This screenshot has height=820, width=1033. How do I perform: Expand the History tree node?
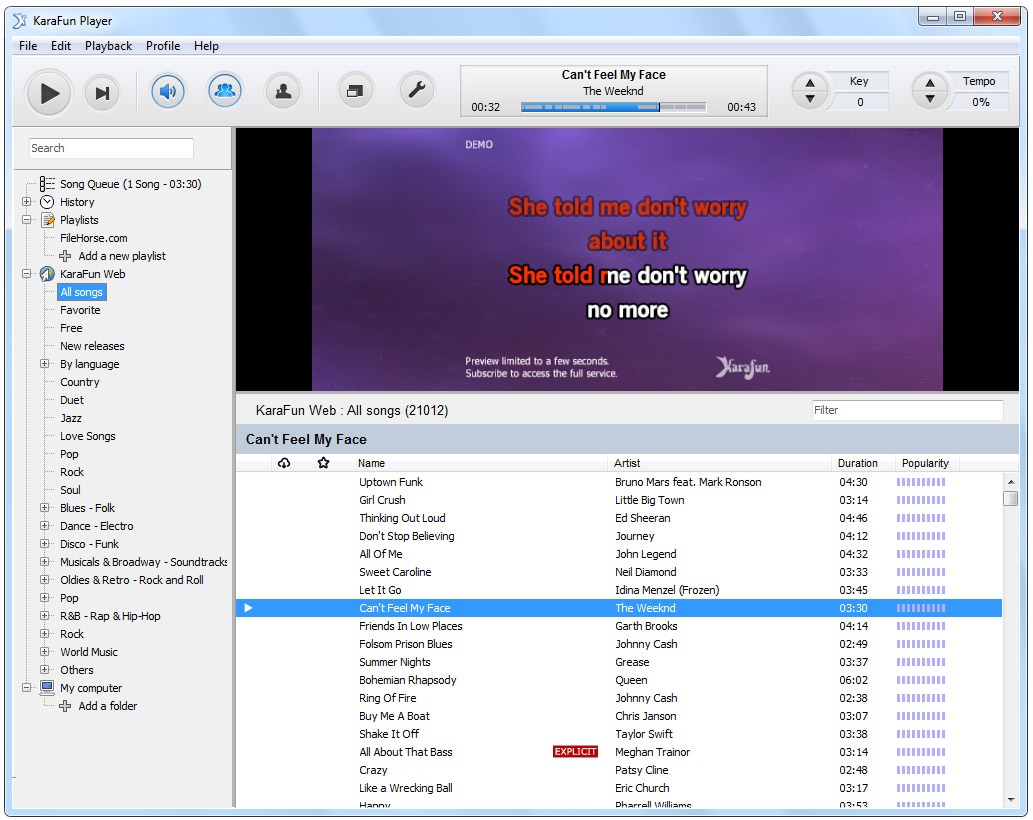[27, 202]
